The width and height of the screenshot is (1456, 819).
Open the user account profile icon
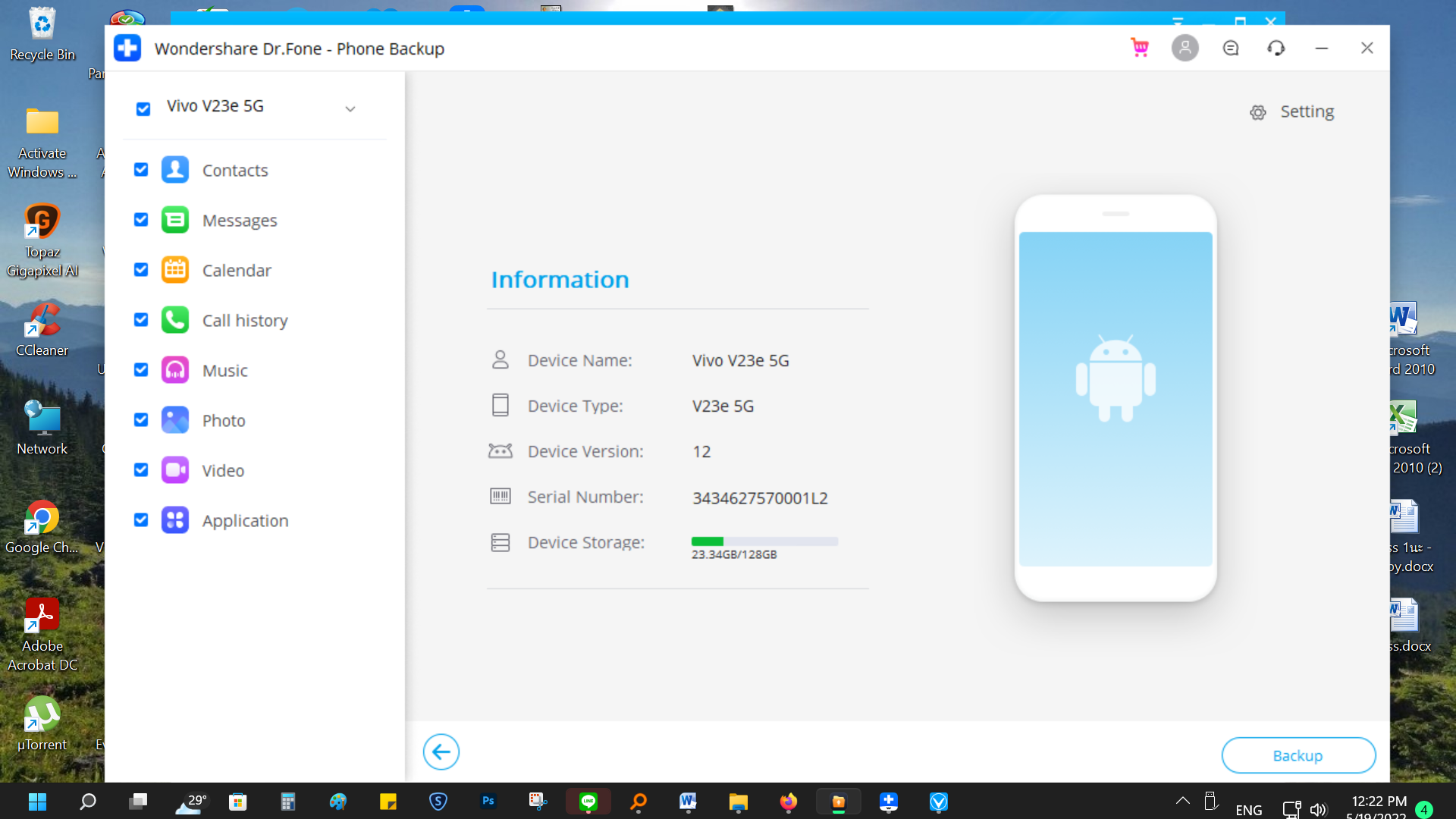click(x=1185, y=48)
